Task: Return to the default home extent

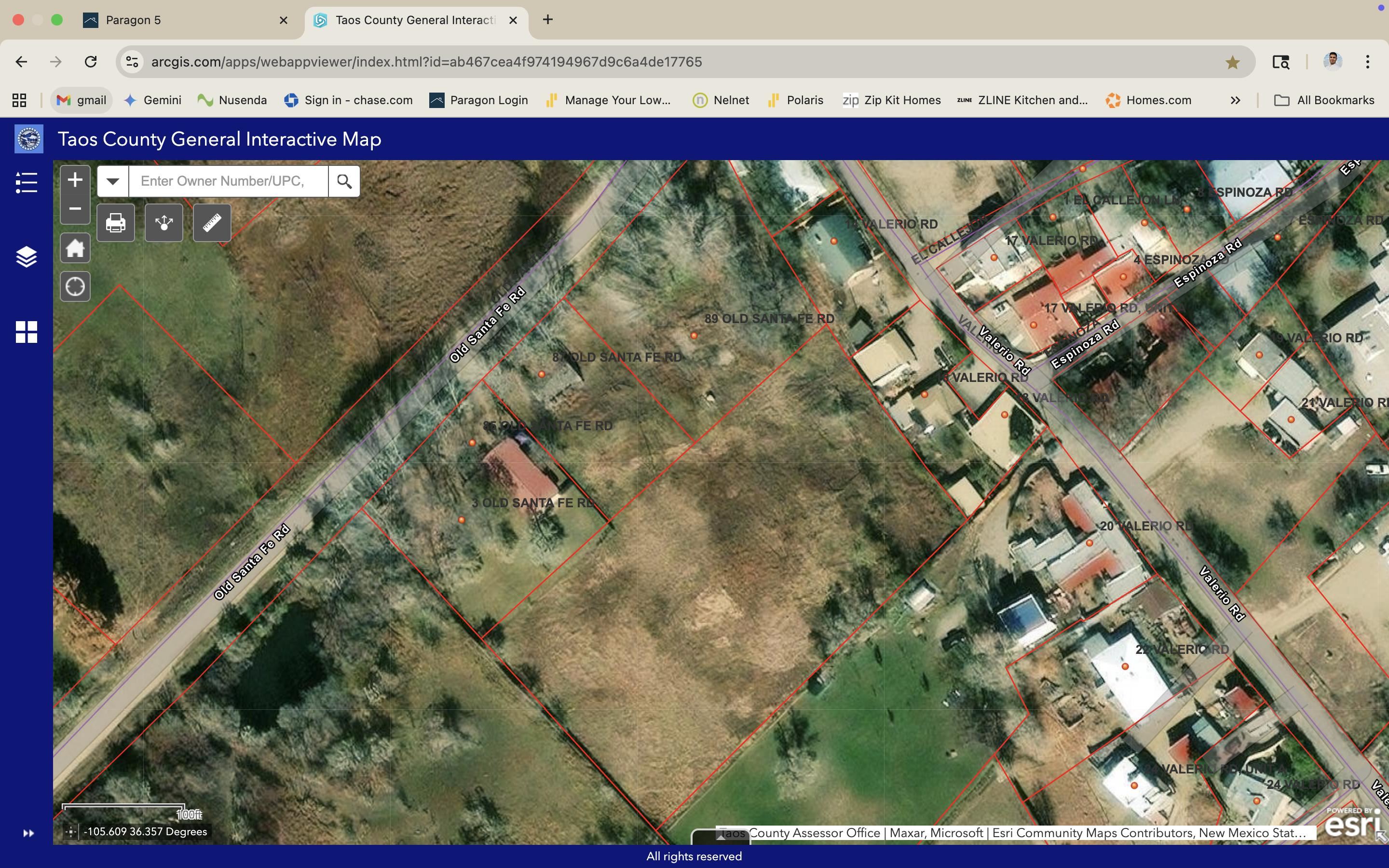Action: pos(75,248)
